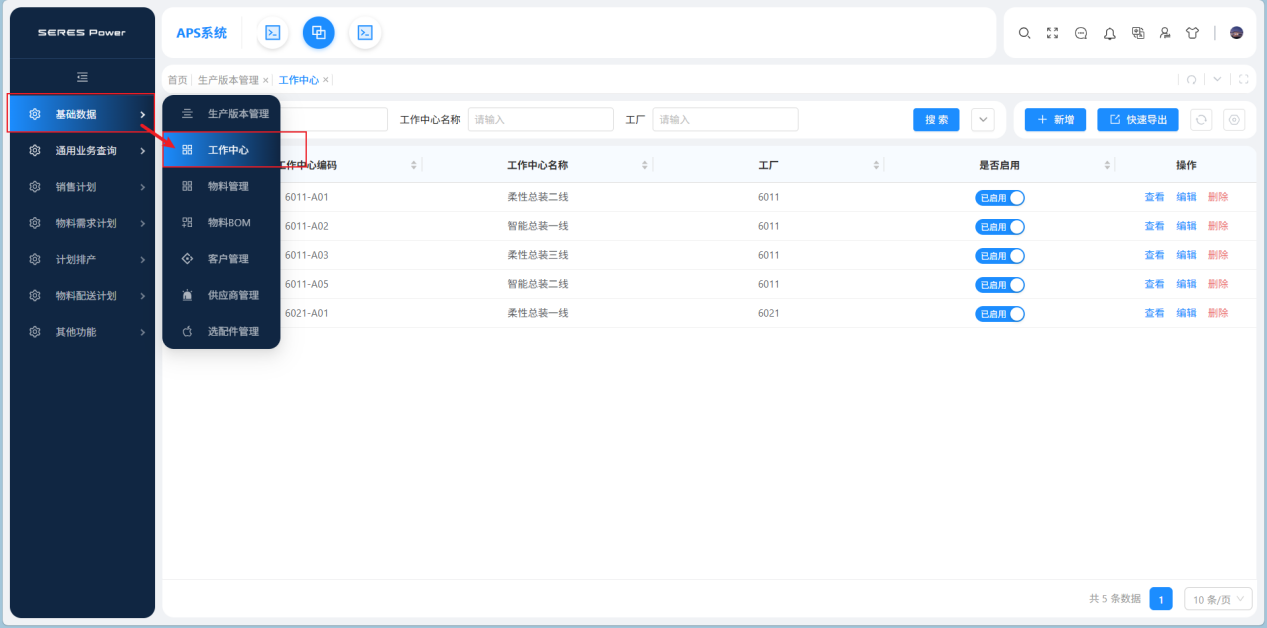Viewport: 1267px width, 628px height.
Task: Sort by 是否启用 column arrows
Action: pyautogui.click(x=1107, y=165)
